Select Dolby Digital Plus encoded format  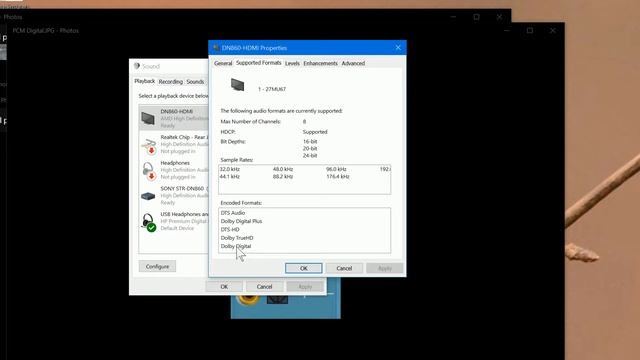241,221
